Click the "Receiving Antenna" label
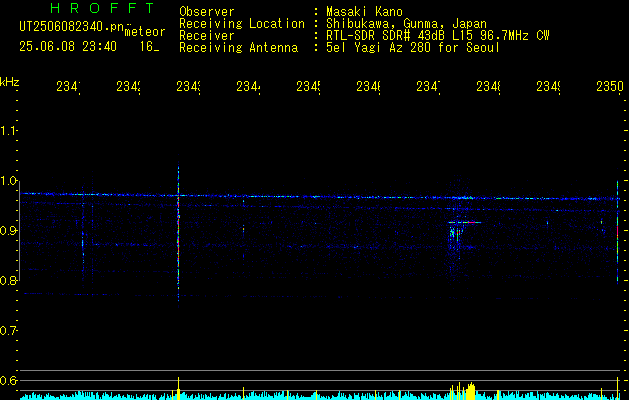Screen dimensions: 629x400 pyautogui.click(x=238, y=48)
